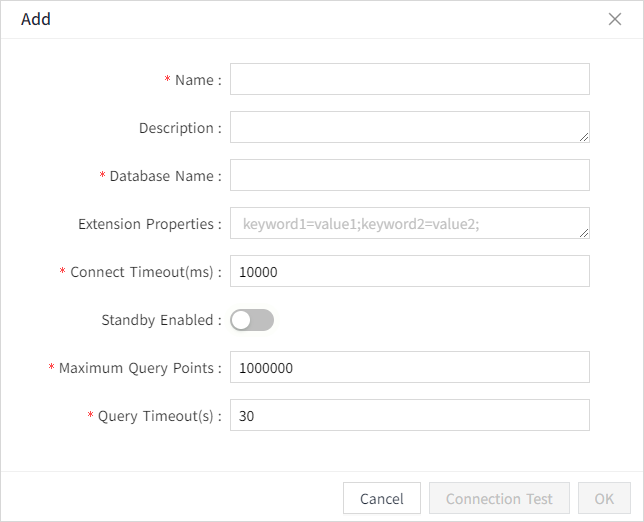Click the resize grip on the Description textarea
The image size is (644, 522).
[x=583, y=136]
